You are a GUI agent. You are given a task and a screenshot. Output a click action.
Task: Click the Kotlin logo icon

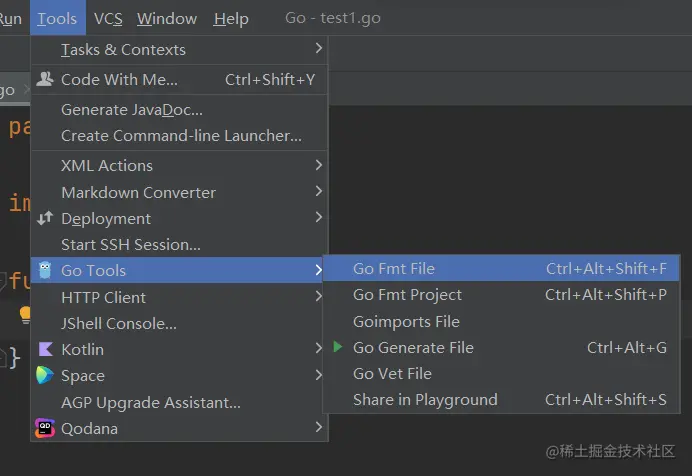click(x=45, y=349)
